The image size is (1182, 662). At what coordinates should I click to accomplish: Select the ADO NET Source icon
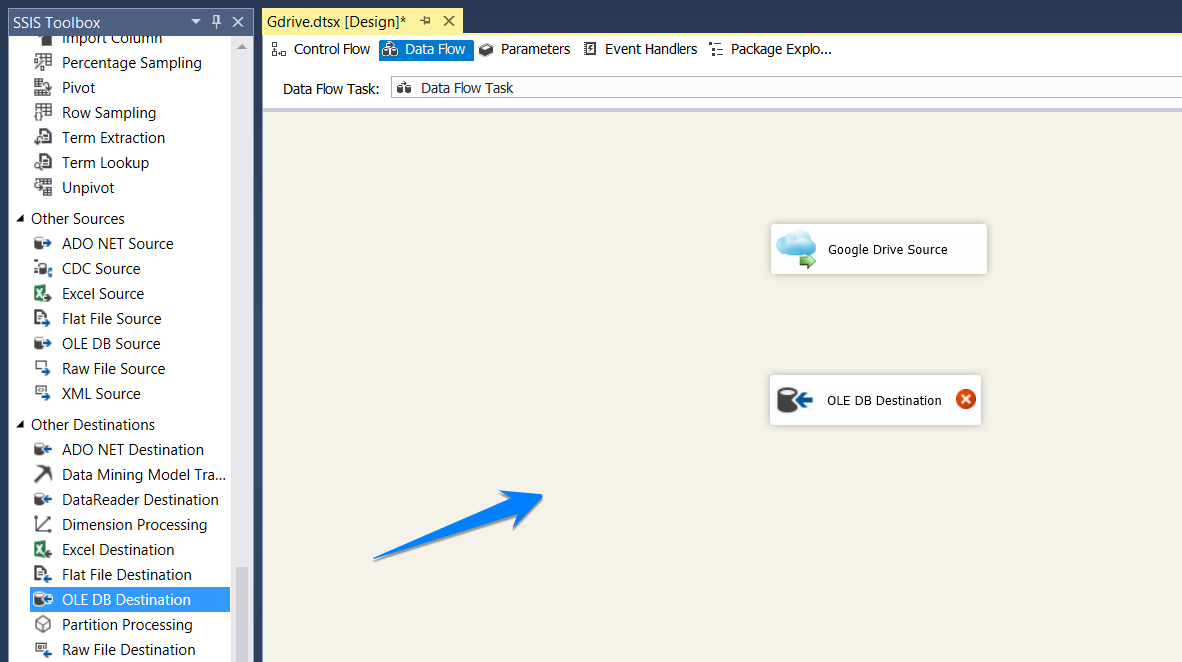(x=43, y=244)
